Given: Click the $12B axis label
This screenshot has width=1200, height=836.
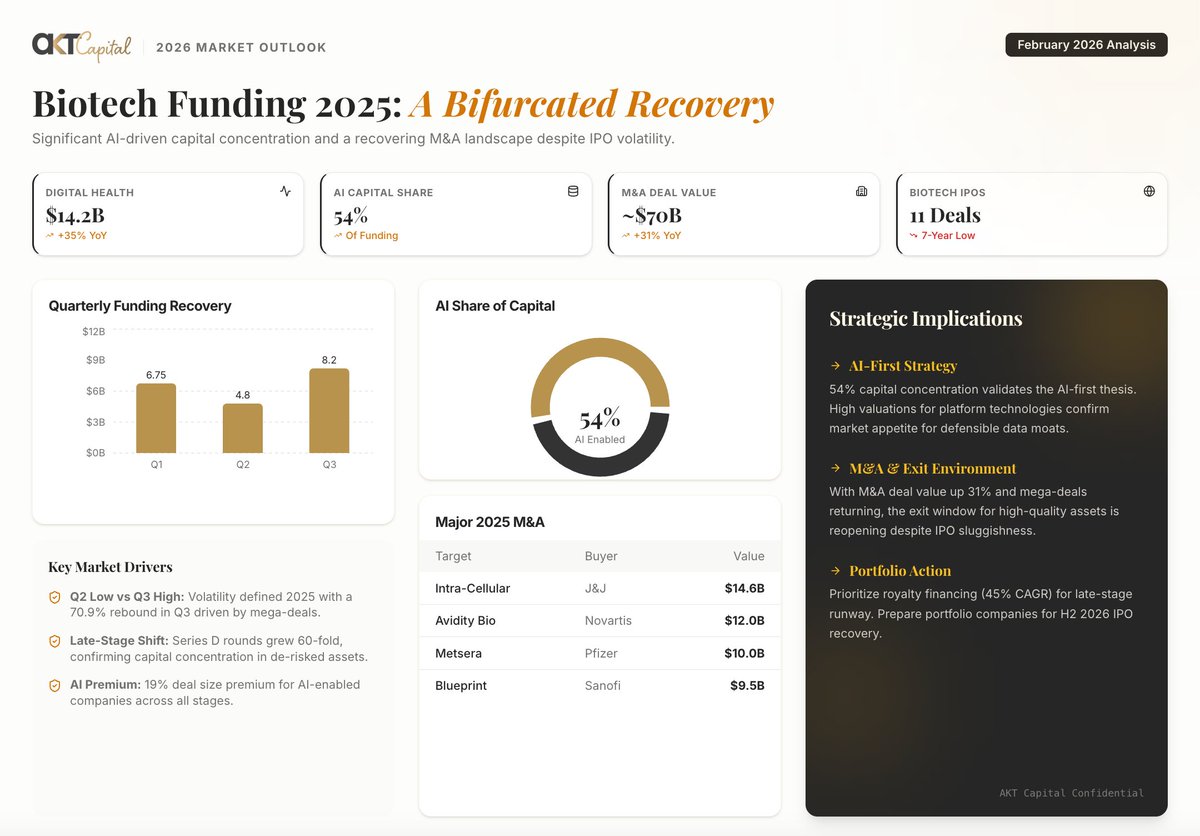Looking at the screenshot, I should (94, 330).
